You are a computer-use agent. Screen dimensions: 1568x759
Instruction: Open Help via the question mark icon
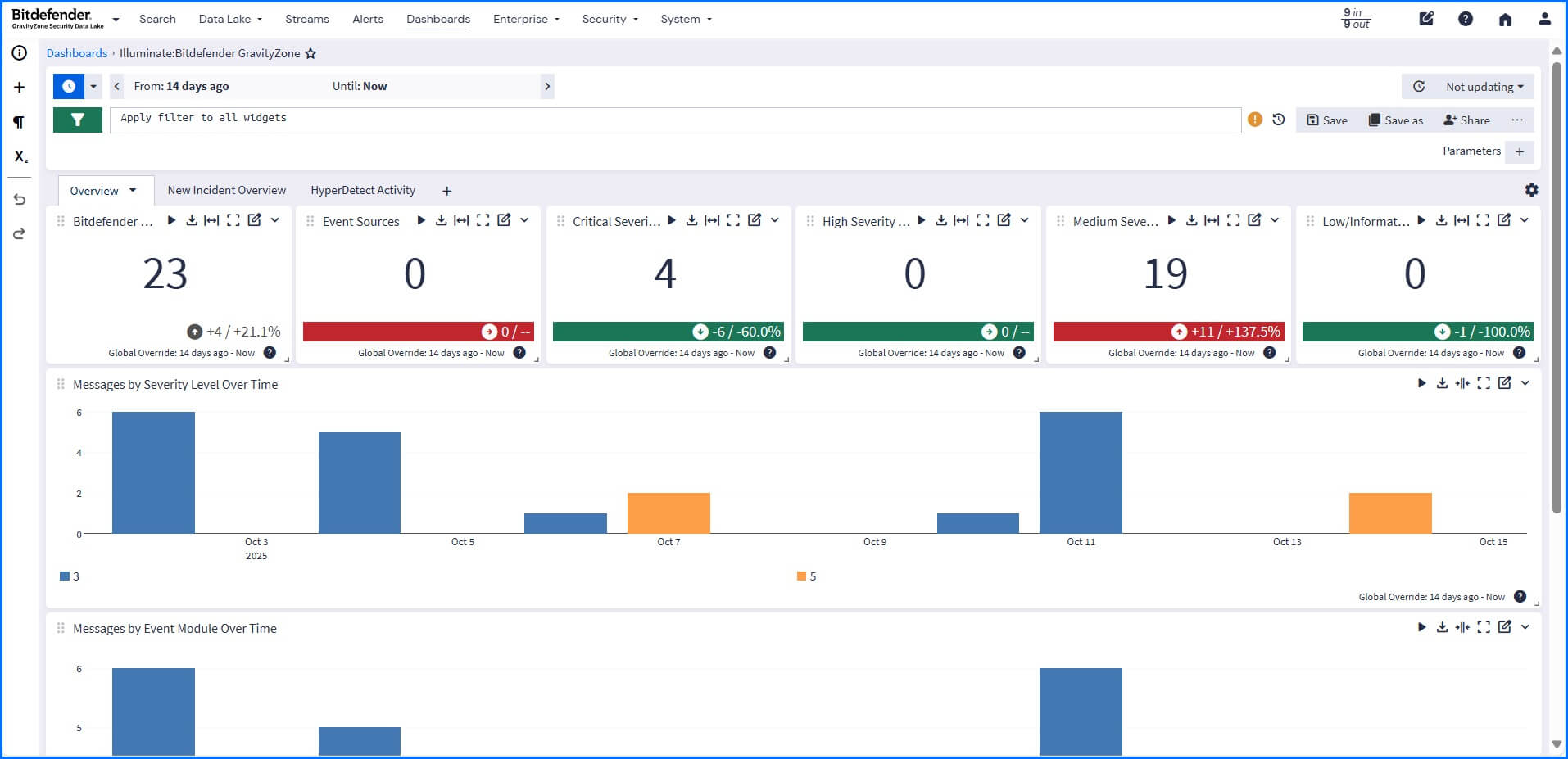[1466, 18]
